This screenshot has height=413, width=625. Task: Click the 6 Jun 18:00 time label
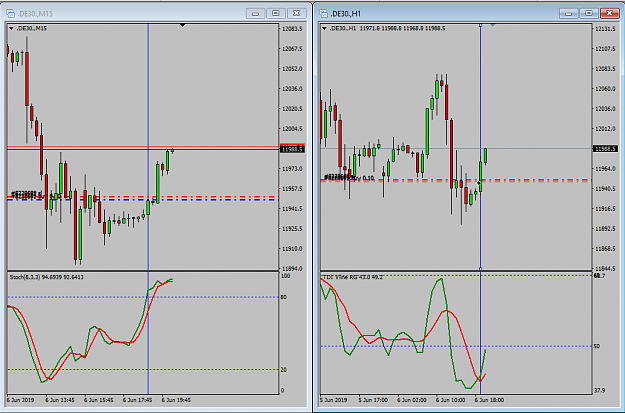pos(489,400)
